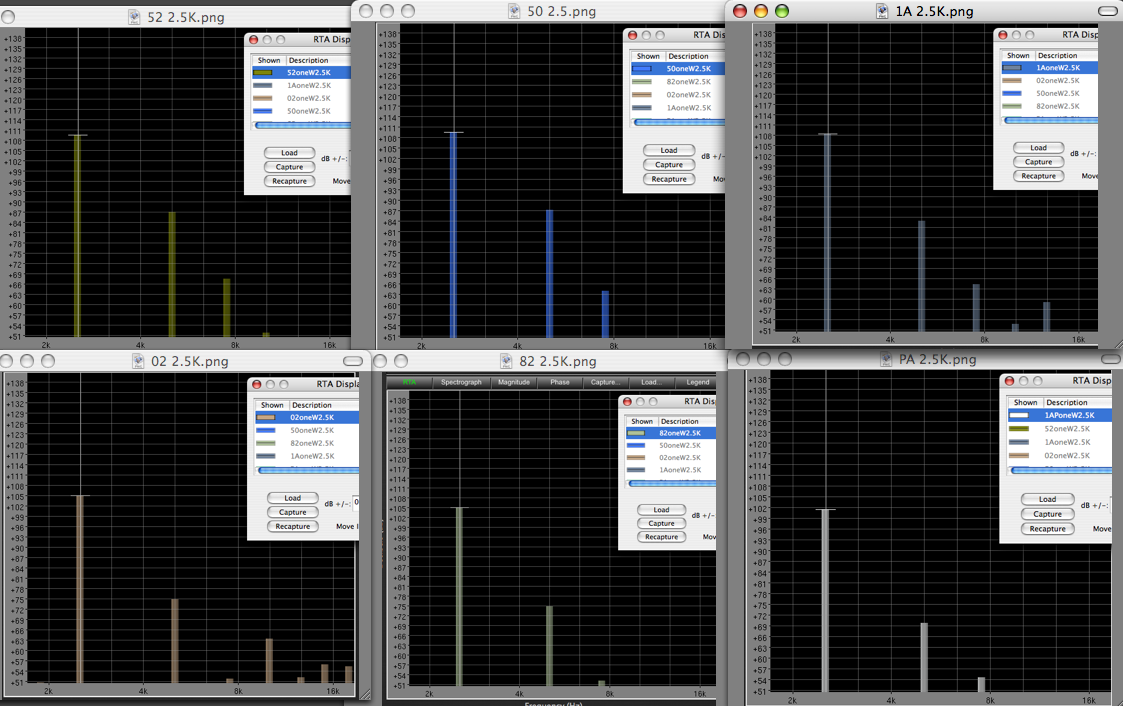
Task: Click white swatch beside 1APoneW2.5K in PA window
Action: click(1018, 415)
